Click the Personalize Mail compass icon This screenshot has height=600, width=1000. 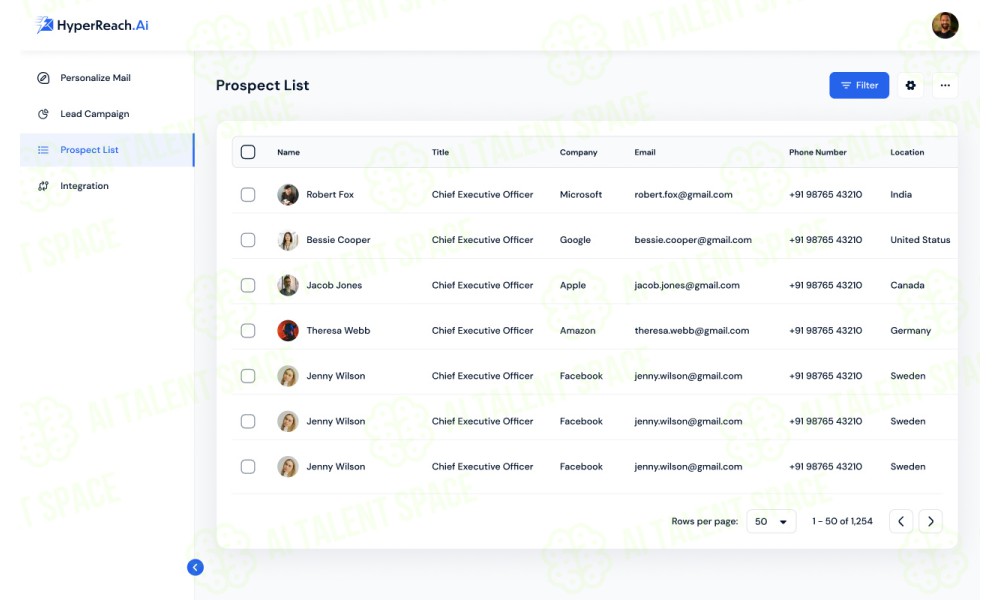43,78
